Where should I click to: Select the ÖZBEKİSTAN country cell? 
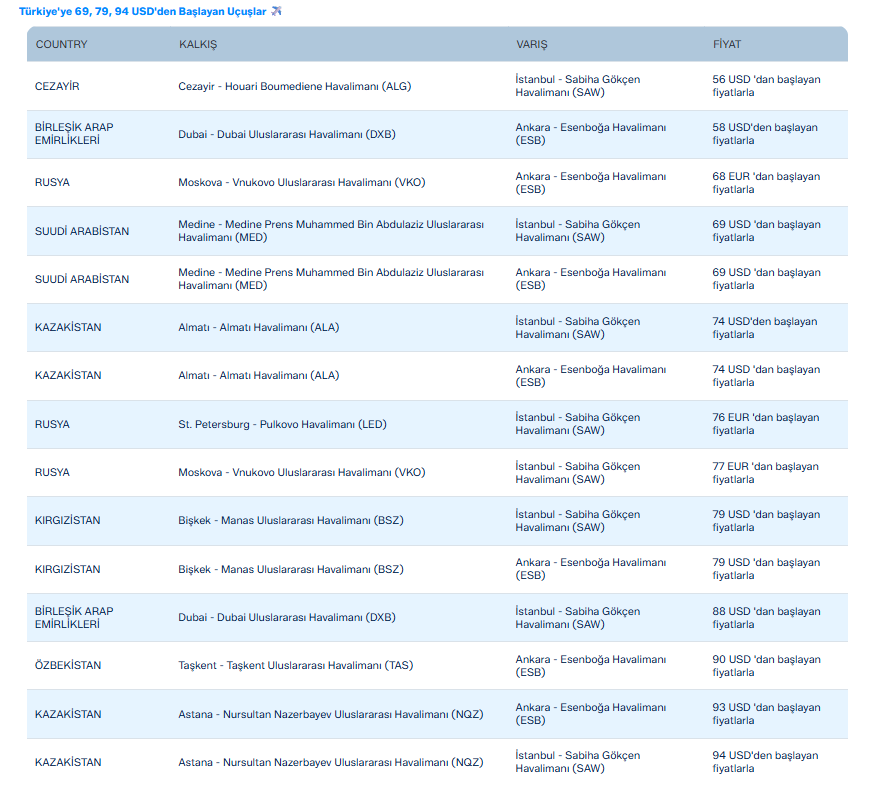(68, 665)
